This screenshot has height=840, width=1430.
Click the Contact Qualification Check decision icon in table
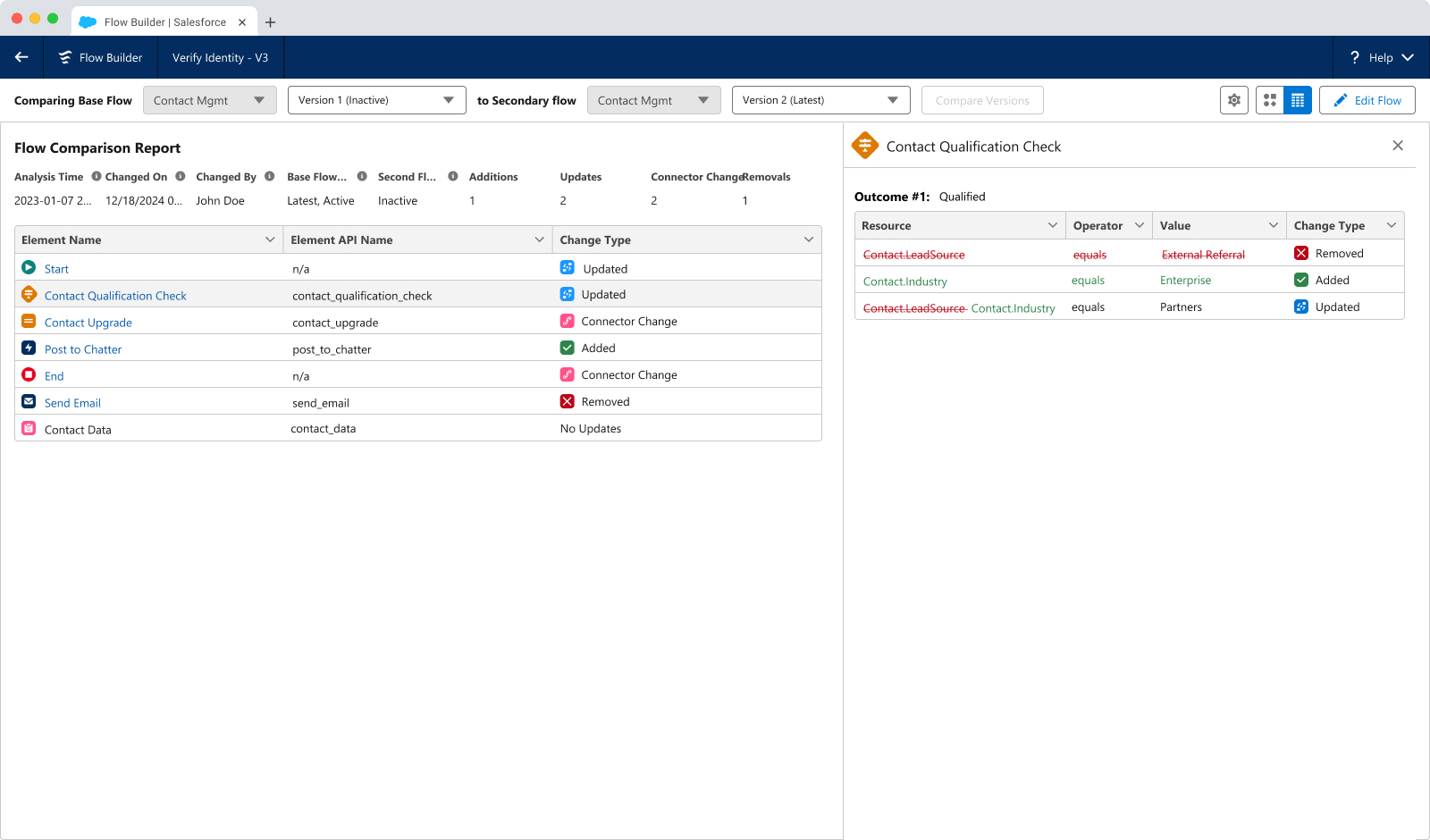pos(29,294)
